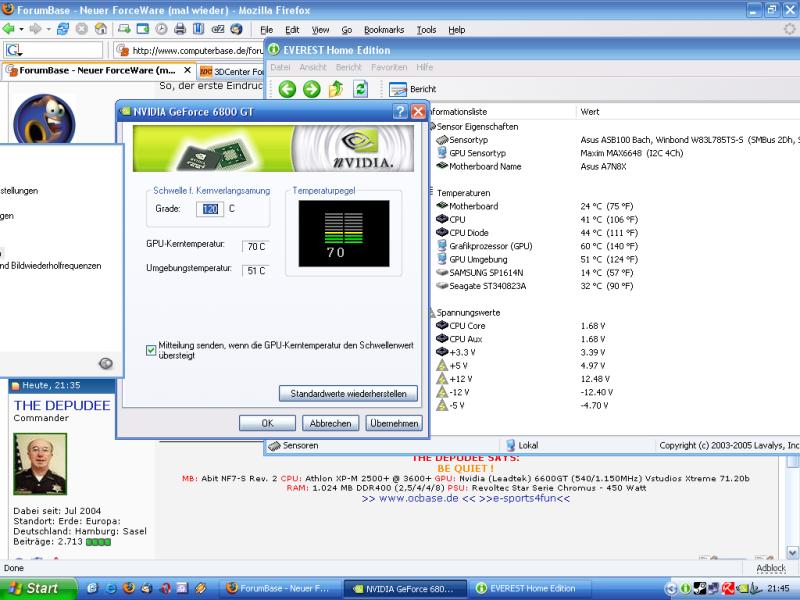Close the ForumBase tab
This screenshot has width=800, height=600.
(x=187, y=70)
